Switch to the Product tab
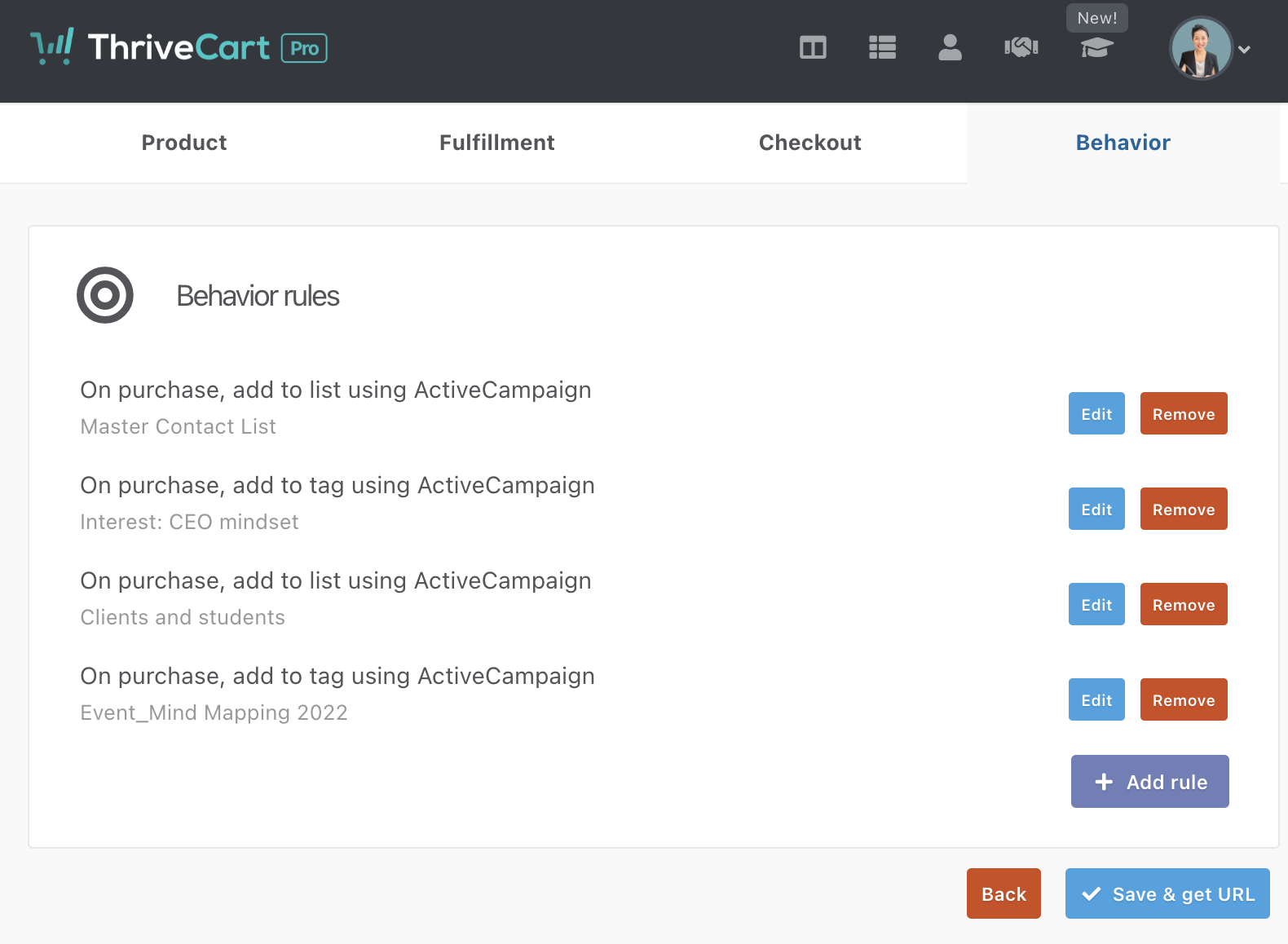Viewport: 1288px width, 944px height. click(184, 143)
